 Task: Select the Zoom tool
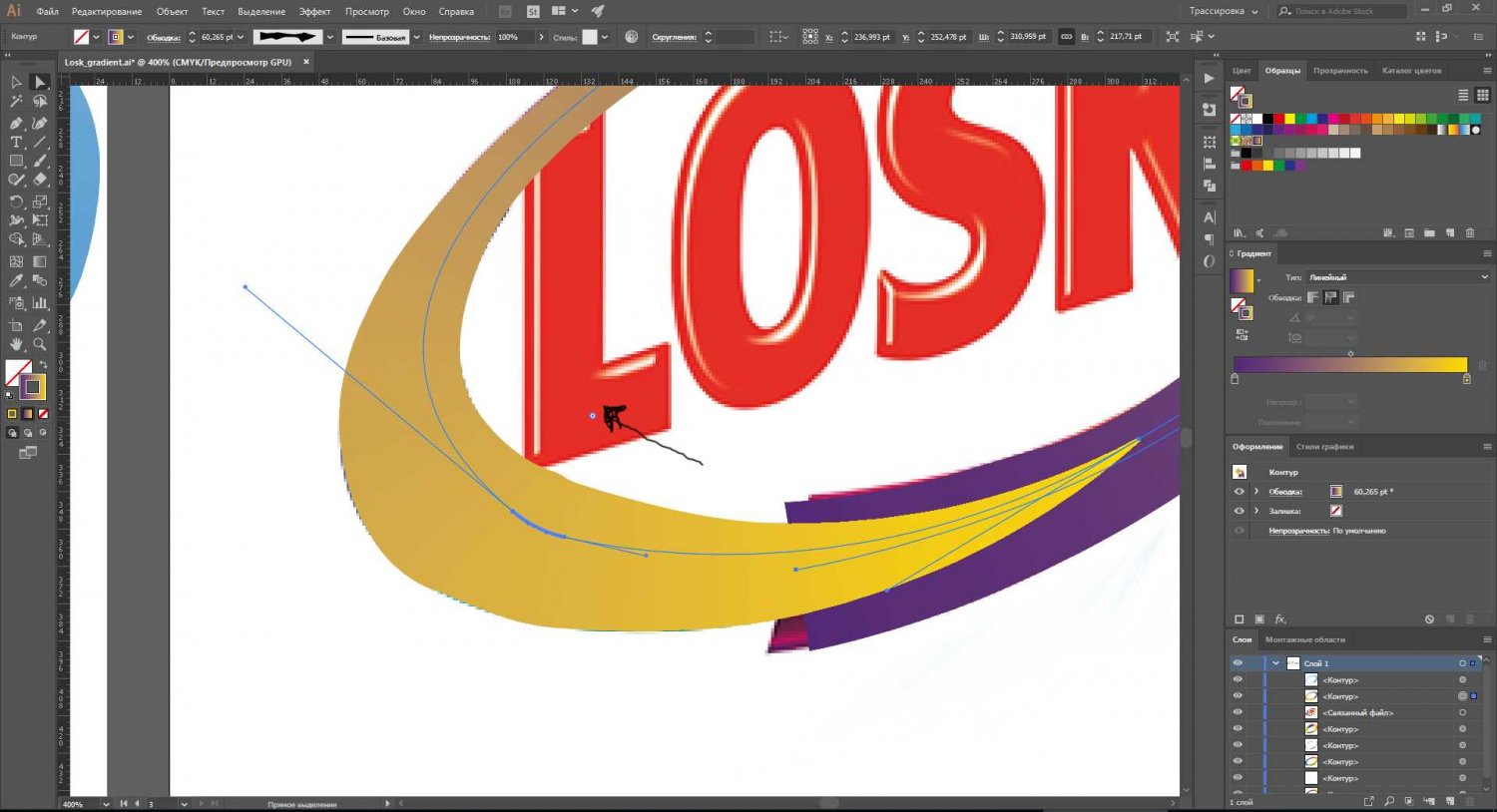[x=40, y=344]
